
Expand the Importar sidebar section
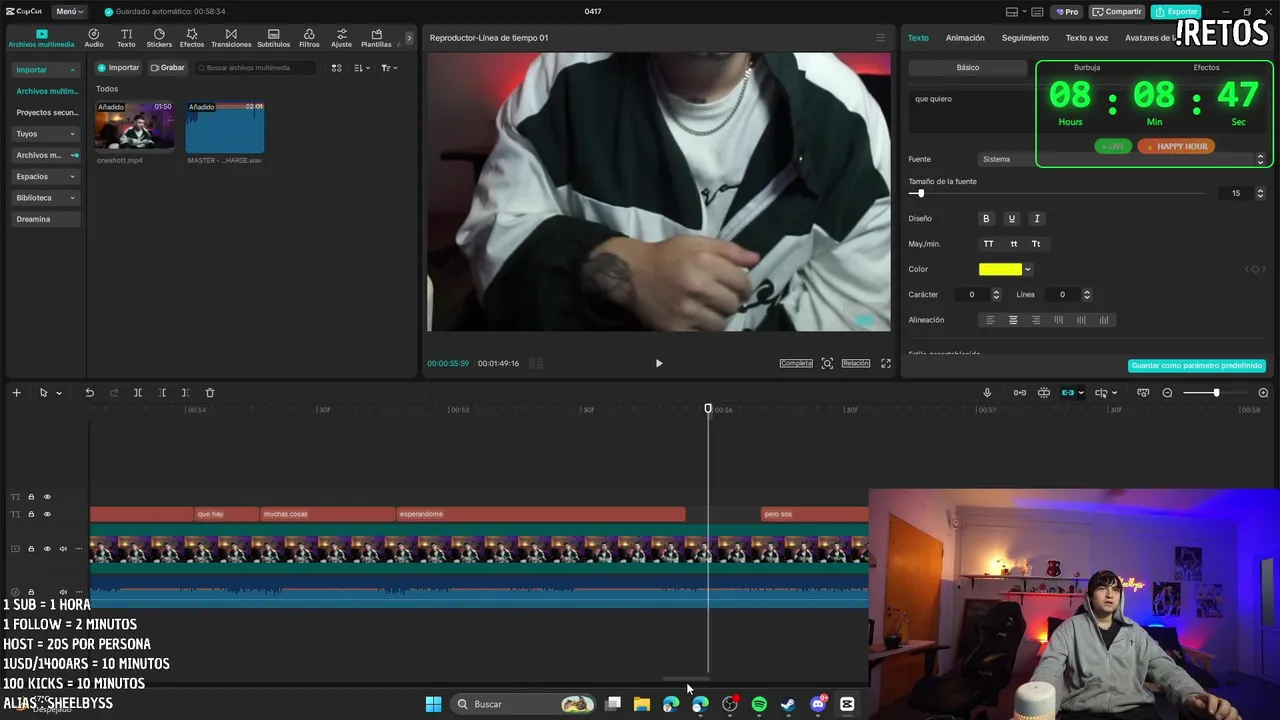45,70
